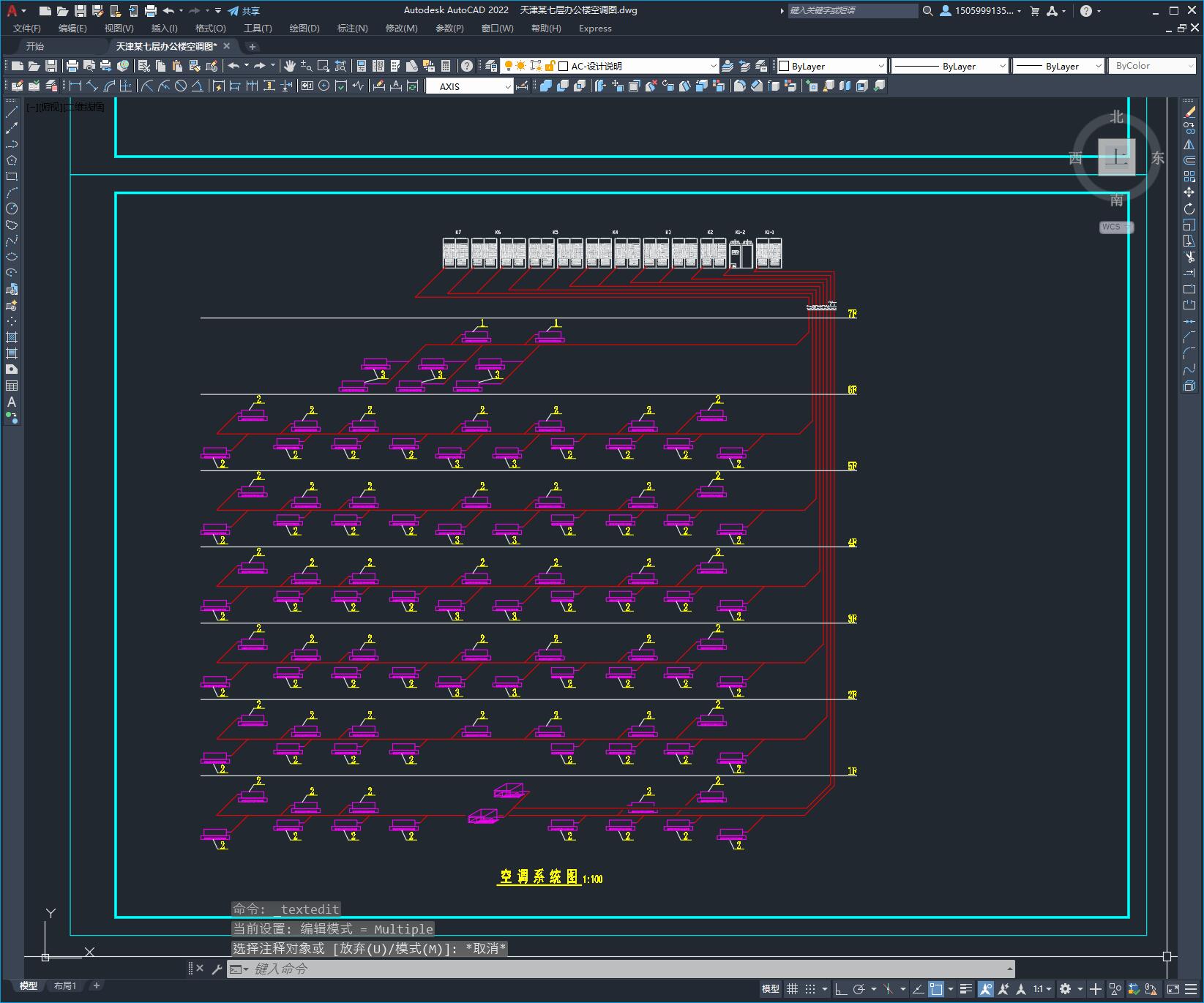Screen dimensions: 1204x1003
Task: Toggle clean screen full-screen icon
Action: click(x=1173, y=989)
